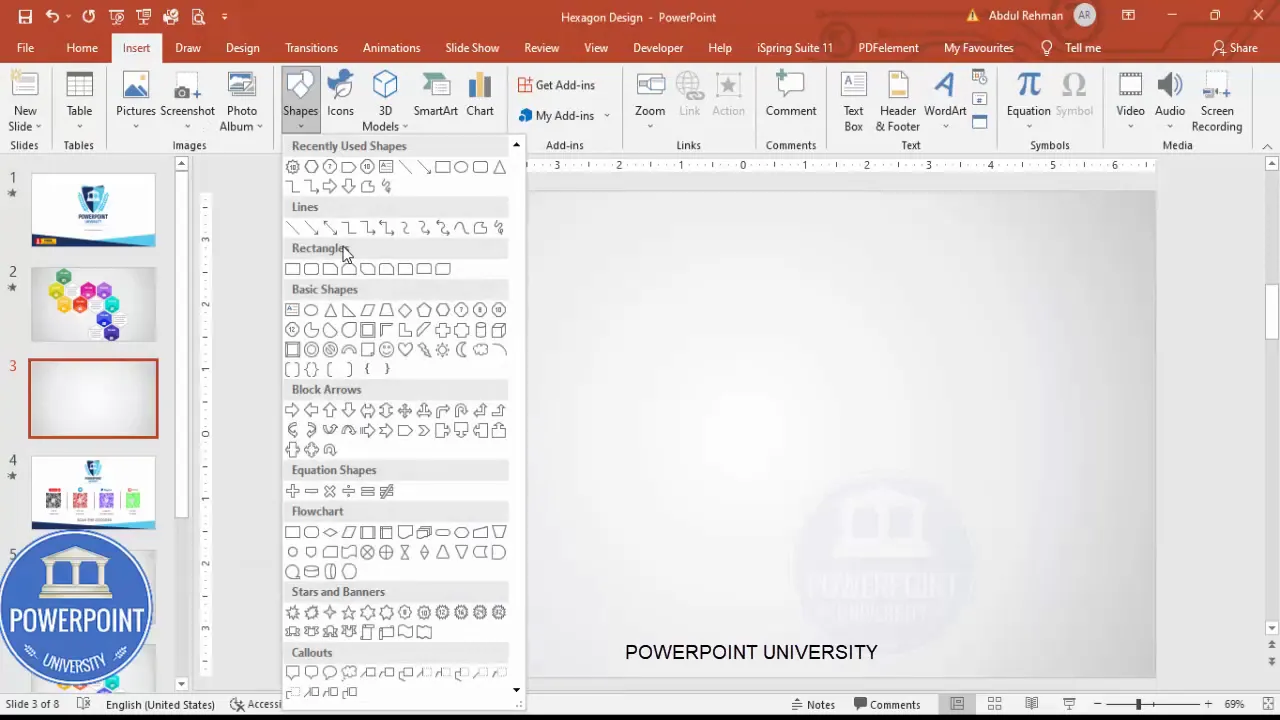Open the 3D Models dropdown
The width and height of the screenshot is (1280, 720).
click(x=385, y=119)
